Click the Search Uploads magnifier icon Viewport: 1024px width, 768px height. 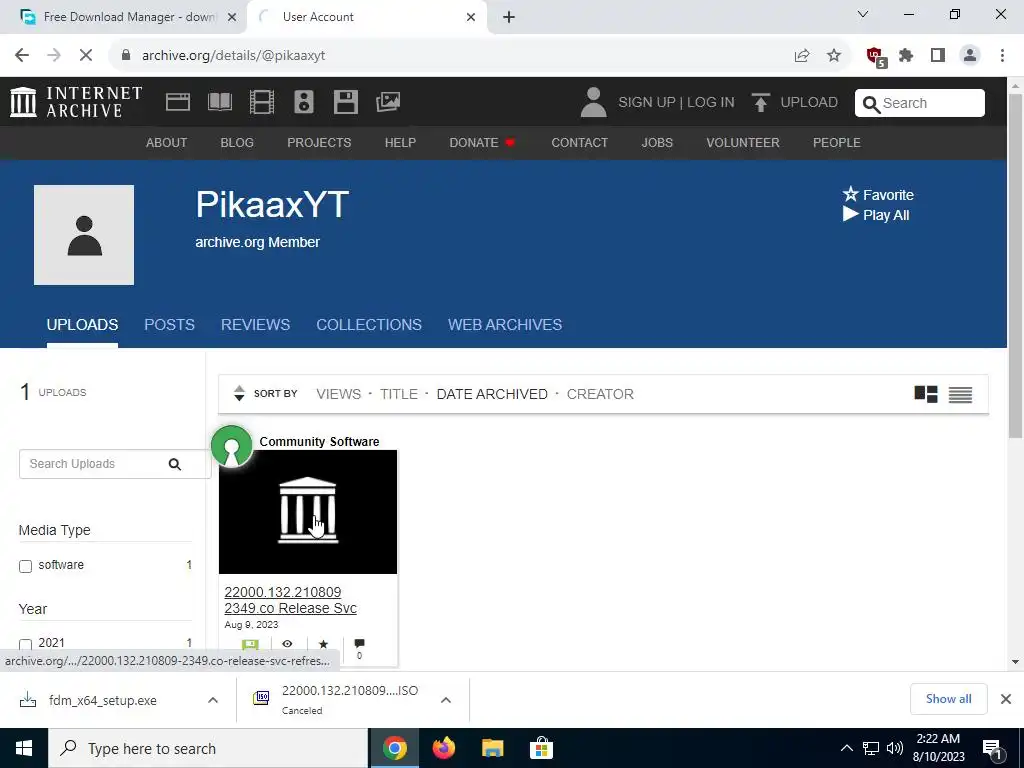pyautogui.click(x=174, y=464)
